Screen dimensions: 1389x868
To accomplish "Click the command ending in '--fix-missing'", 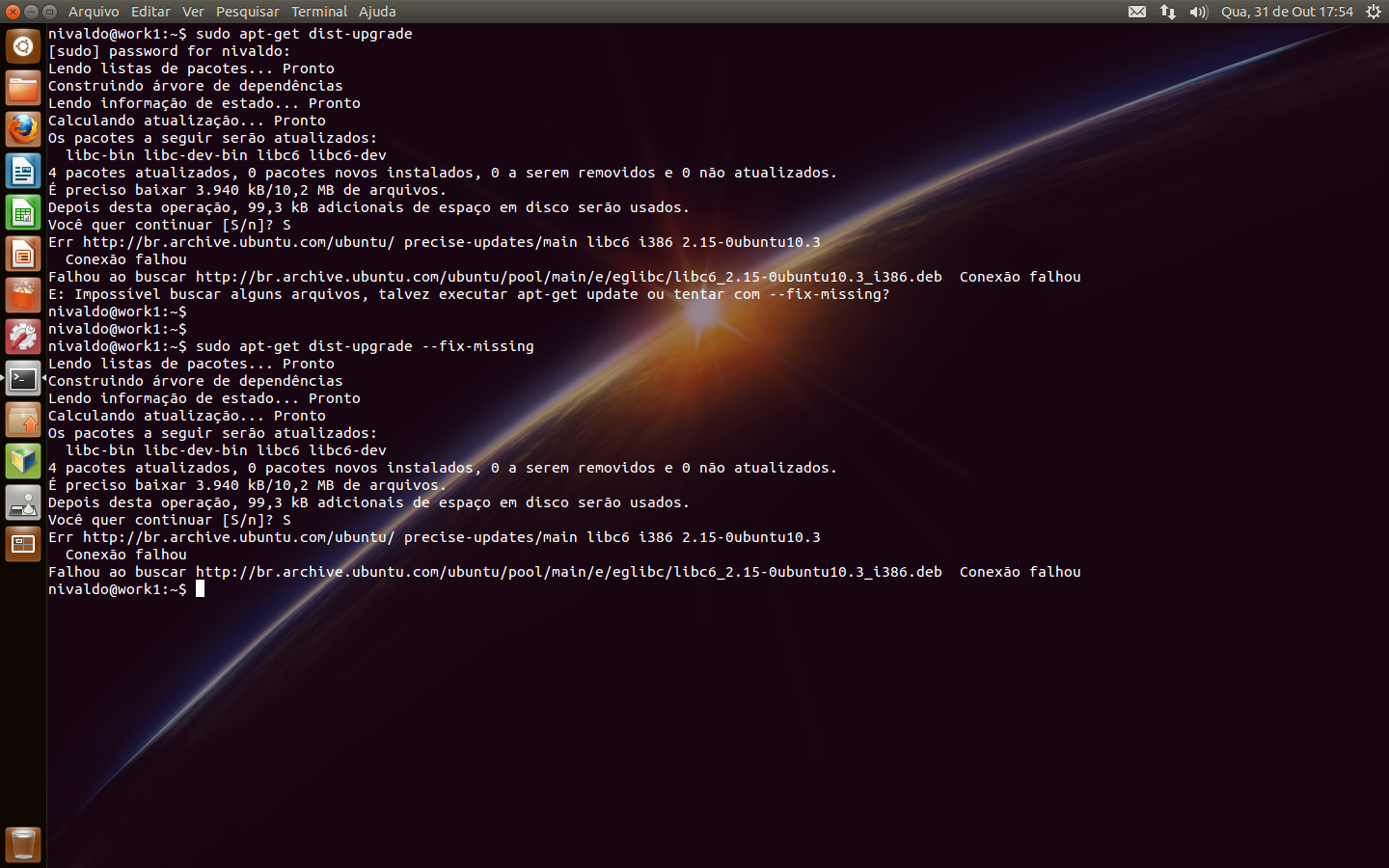I will [x=365, y=346].
